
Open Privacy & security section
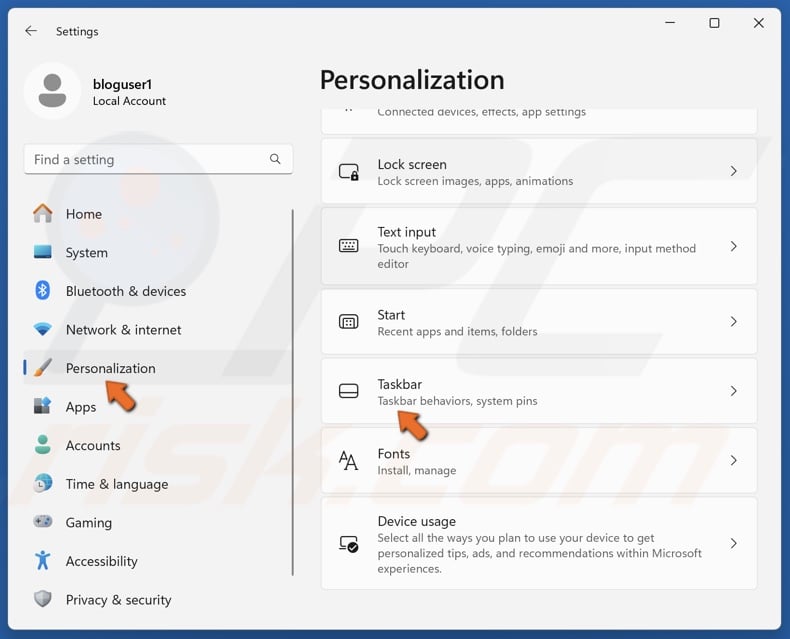(x=157, y=599)
